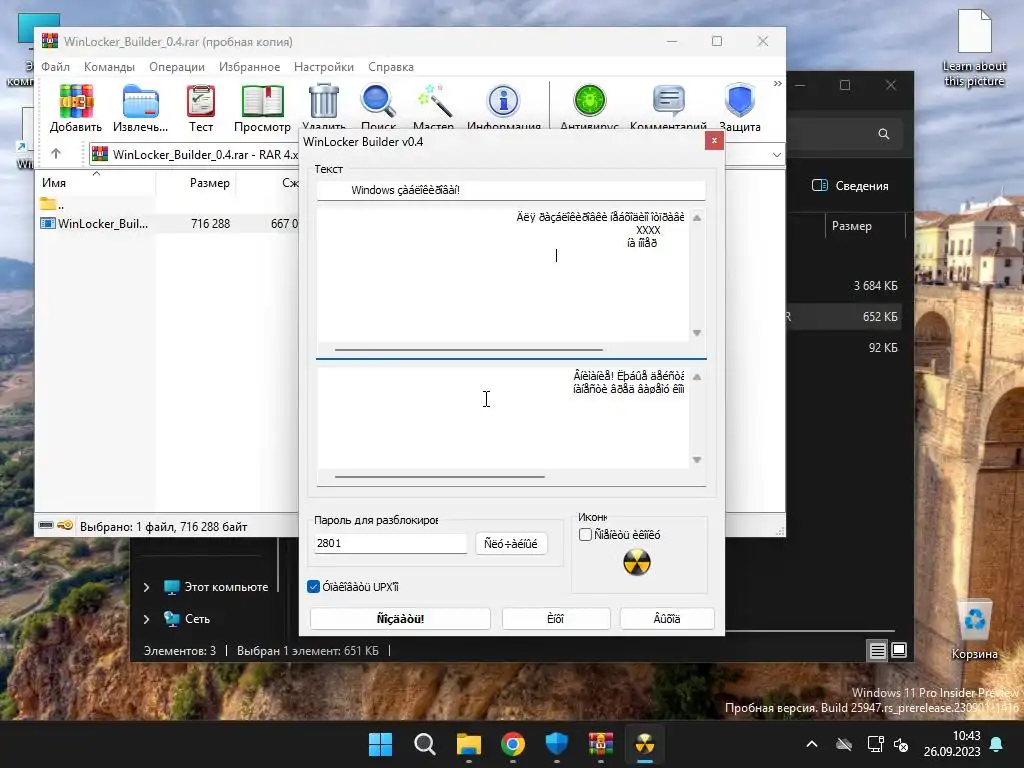Sort by the Размер column header in WinRAR
Screen dimensions: 1024x768
[x=209, y=183]
